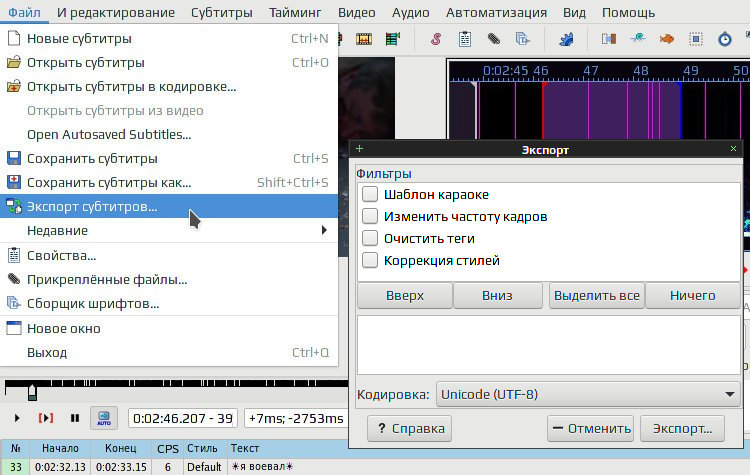Viewport: 750px width, 475px height.
Task: Choose Сохранить субтитры как...
Action: [169, 182]
